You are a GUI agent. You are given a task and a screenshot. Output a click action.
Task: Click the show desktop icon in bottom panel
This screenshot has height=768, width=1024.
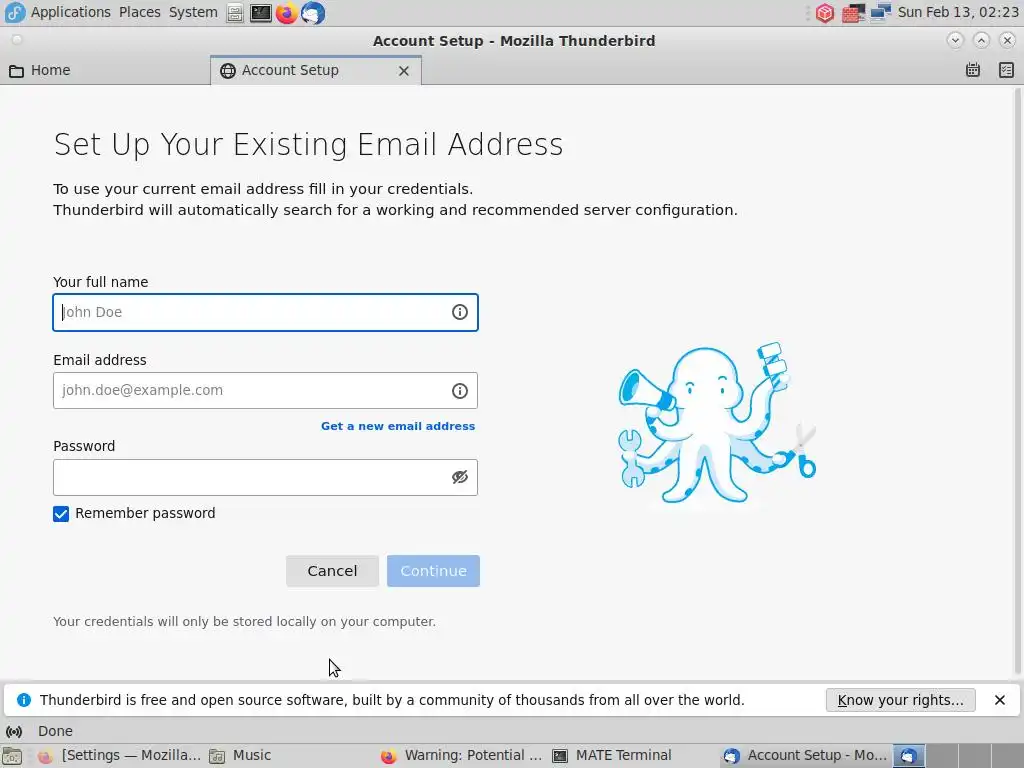[12, 756]
